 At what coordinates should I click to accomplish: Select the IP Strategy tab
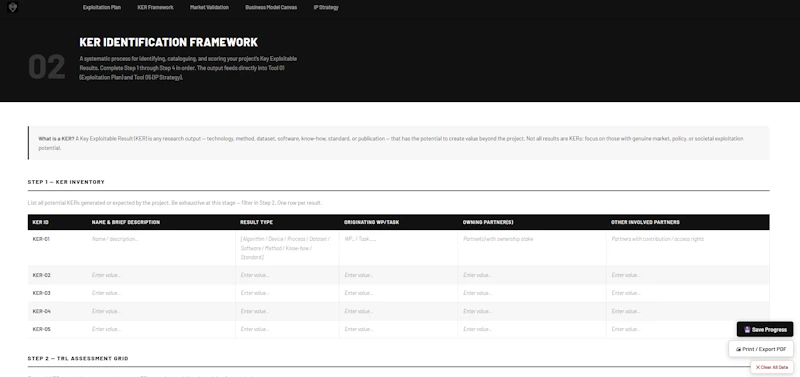click(x=326, y=7)
